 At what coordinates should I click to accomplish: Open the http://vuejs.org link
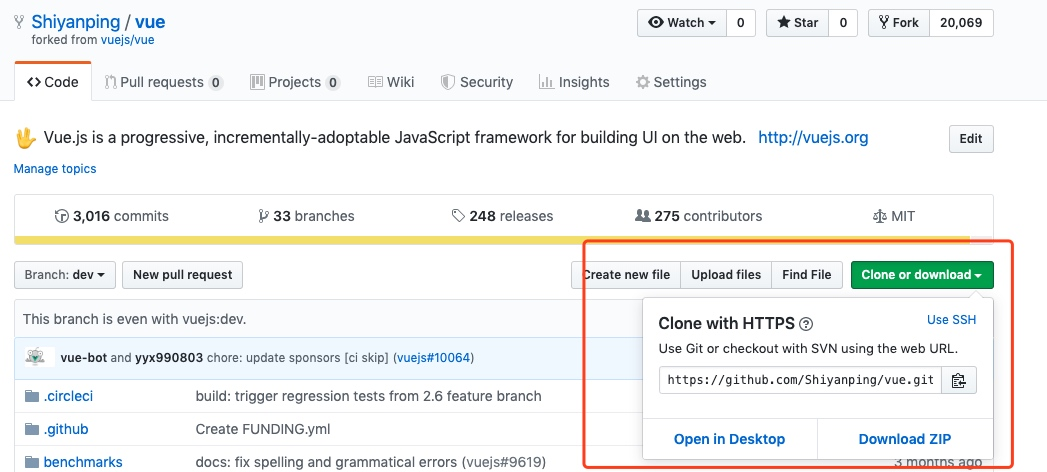(813, 138)
